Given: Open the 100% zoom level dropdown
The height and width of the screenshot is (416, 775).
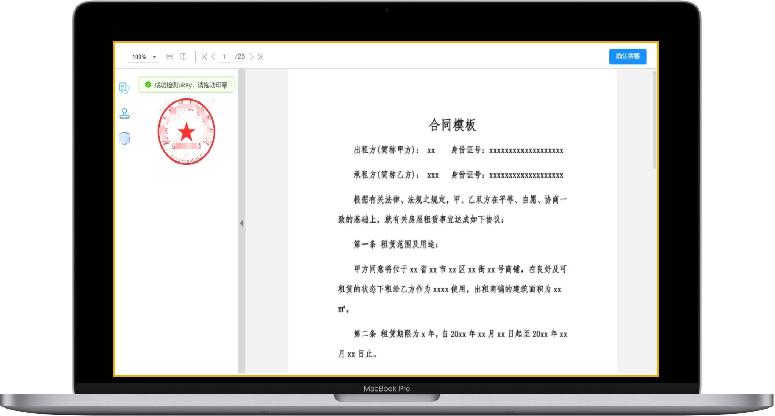Looking at the screenshot, I should point(145,57).
